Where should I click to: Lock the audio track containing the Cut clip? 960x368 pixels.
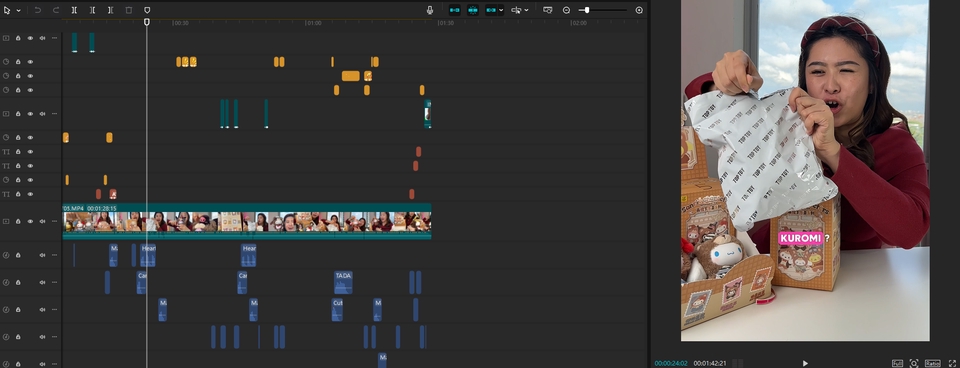[18, 310]
